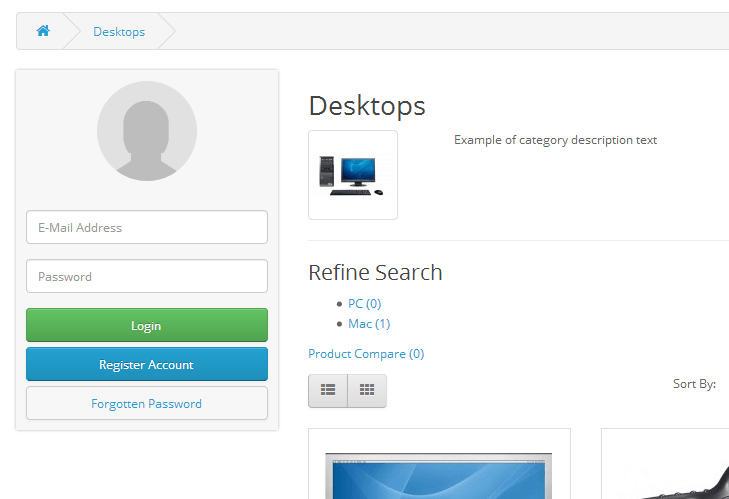
Task: Open the Forgotten Password link
Action: tap(147, 403)
